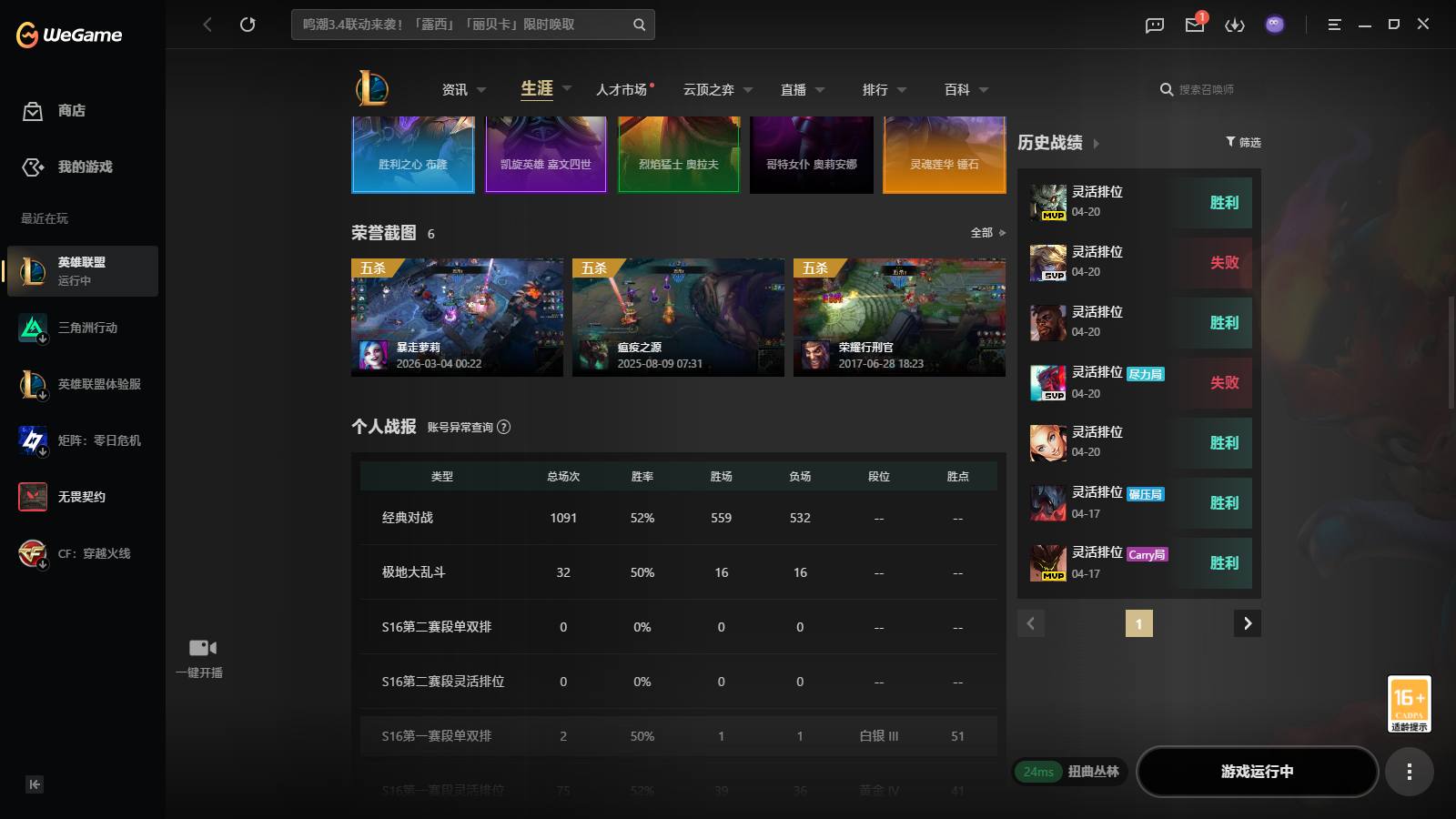Select 矩阵：零日危机 in the sidebar
This screenshot has width=1456, height=819.
coord(83,440)
